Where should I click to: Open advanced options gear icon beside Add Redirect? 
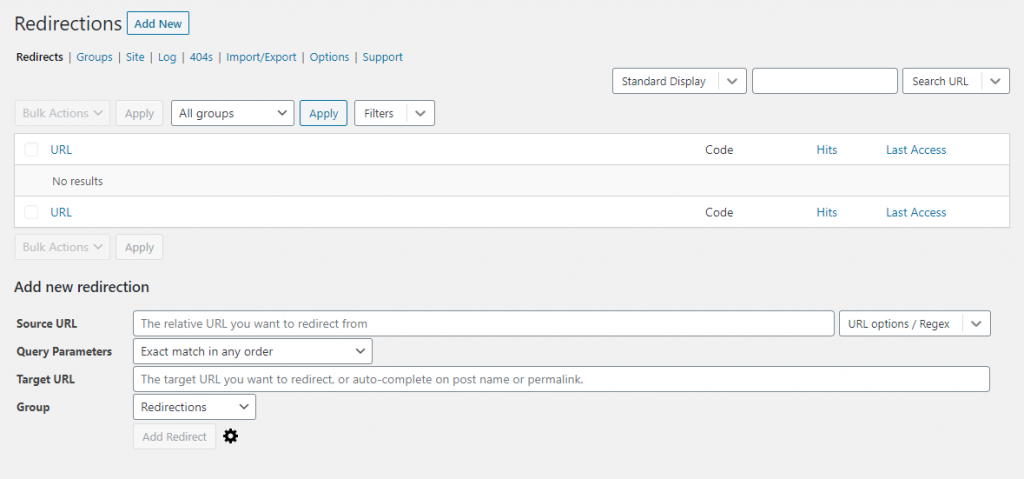231,437
